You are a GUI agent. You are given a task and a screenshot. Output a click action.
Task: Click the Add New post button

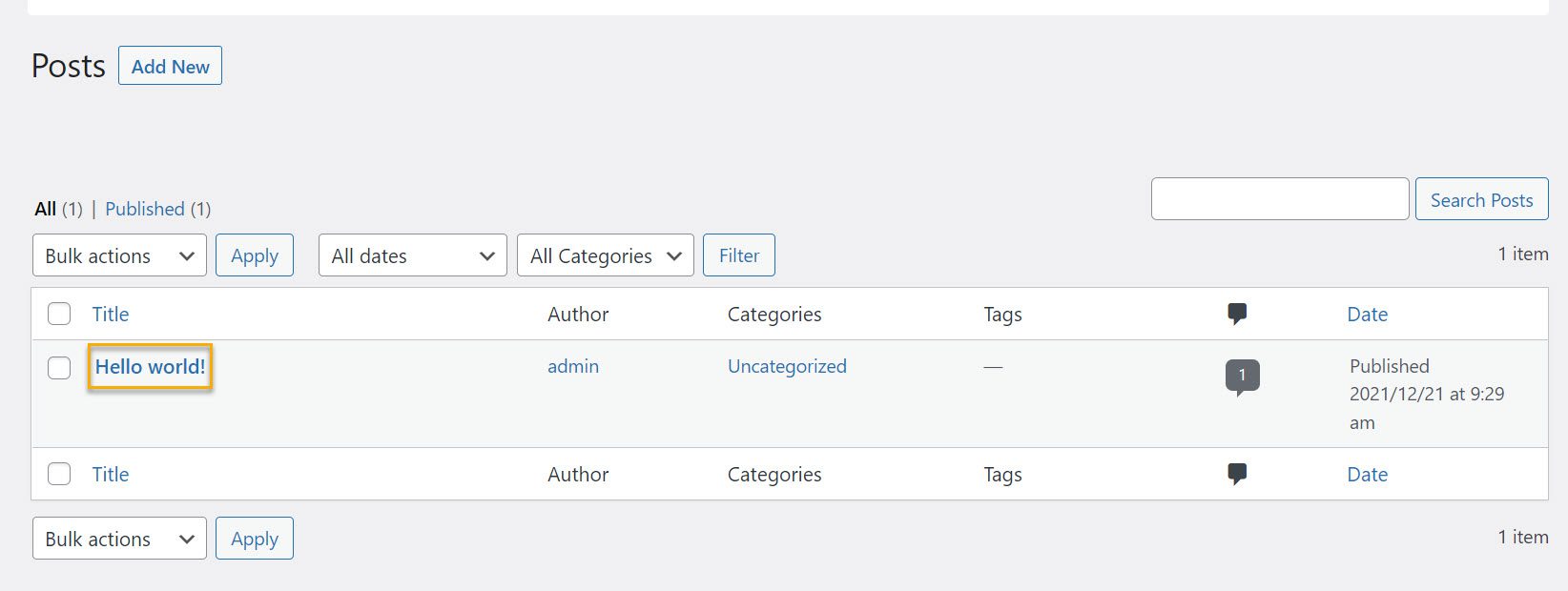[170, 66]
